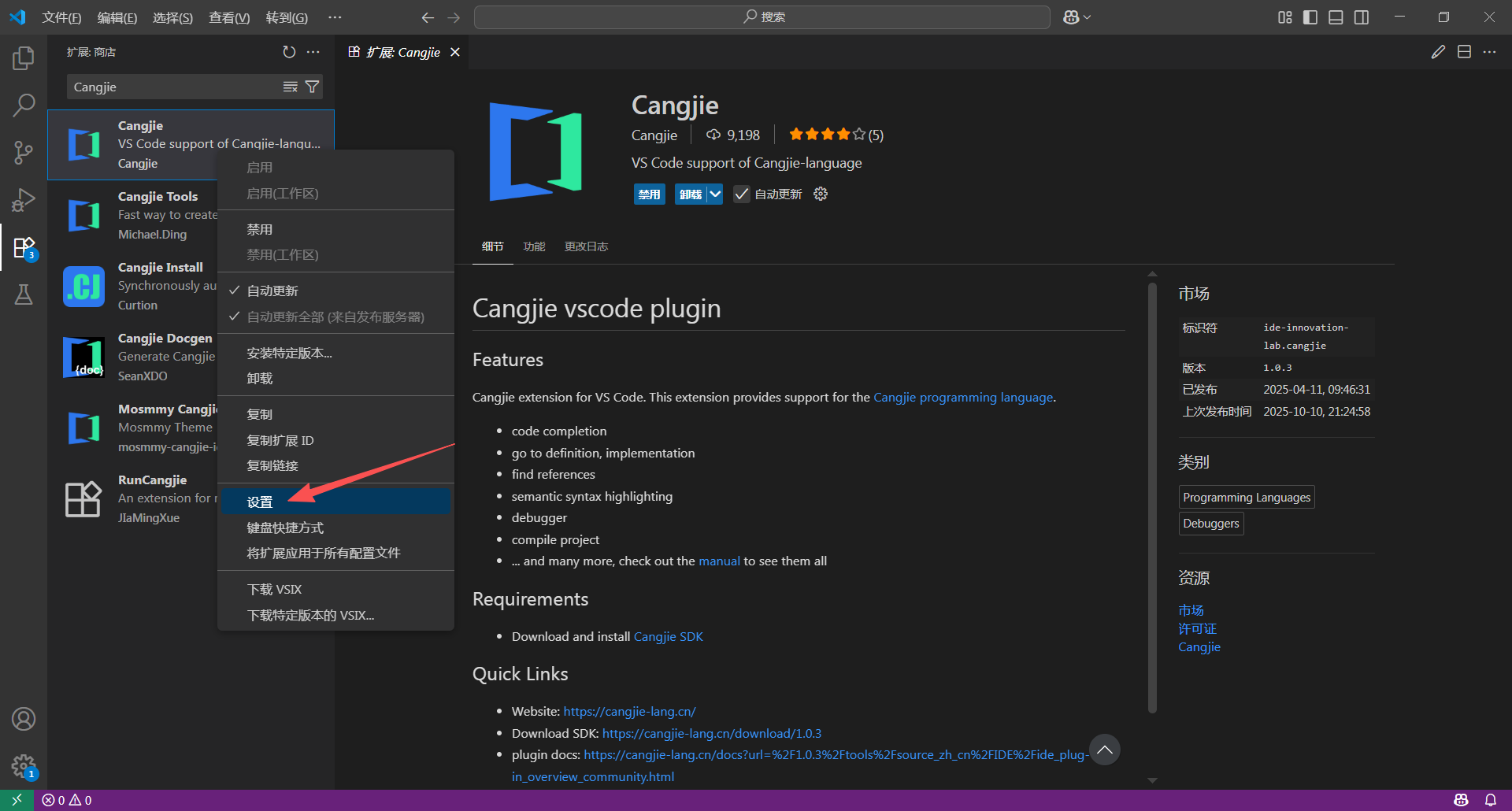Open Cangjie extension settings gear
The height and width of the screenshot is (811, 1512).
coord(821,194)
